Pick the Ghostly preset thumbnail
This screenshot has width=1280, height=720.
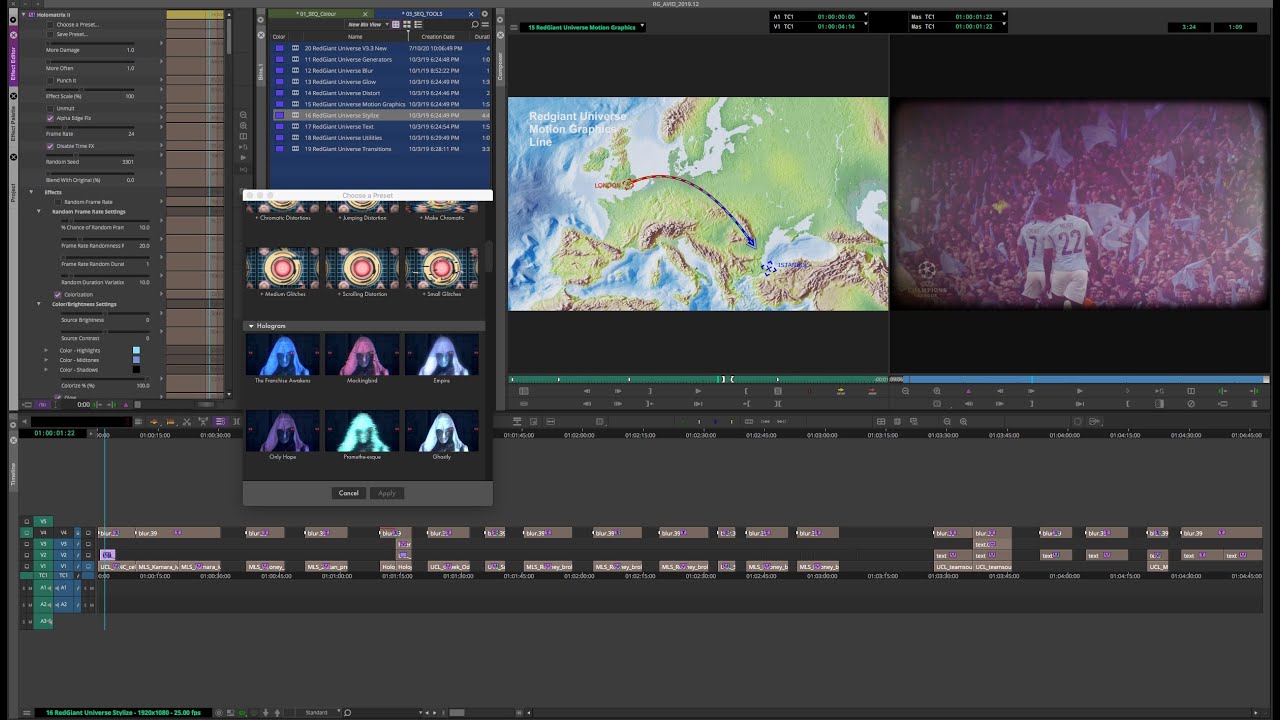pyautogui.click(x=441, y=431)
